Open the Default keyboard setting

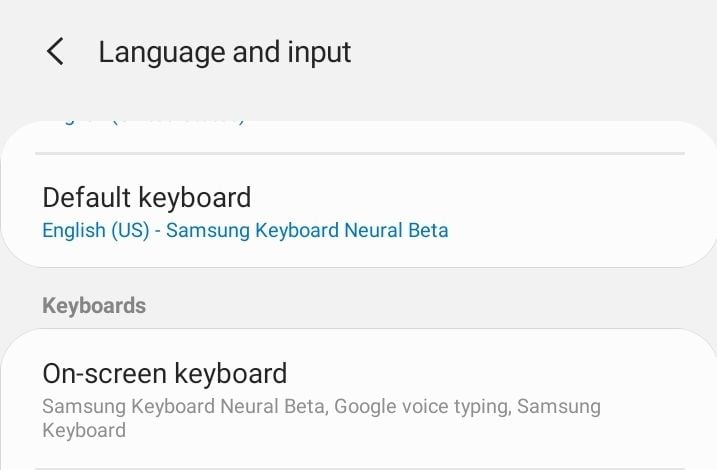[358, 212]
